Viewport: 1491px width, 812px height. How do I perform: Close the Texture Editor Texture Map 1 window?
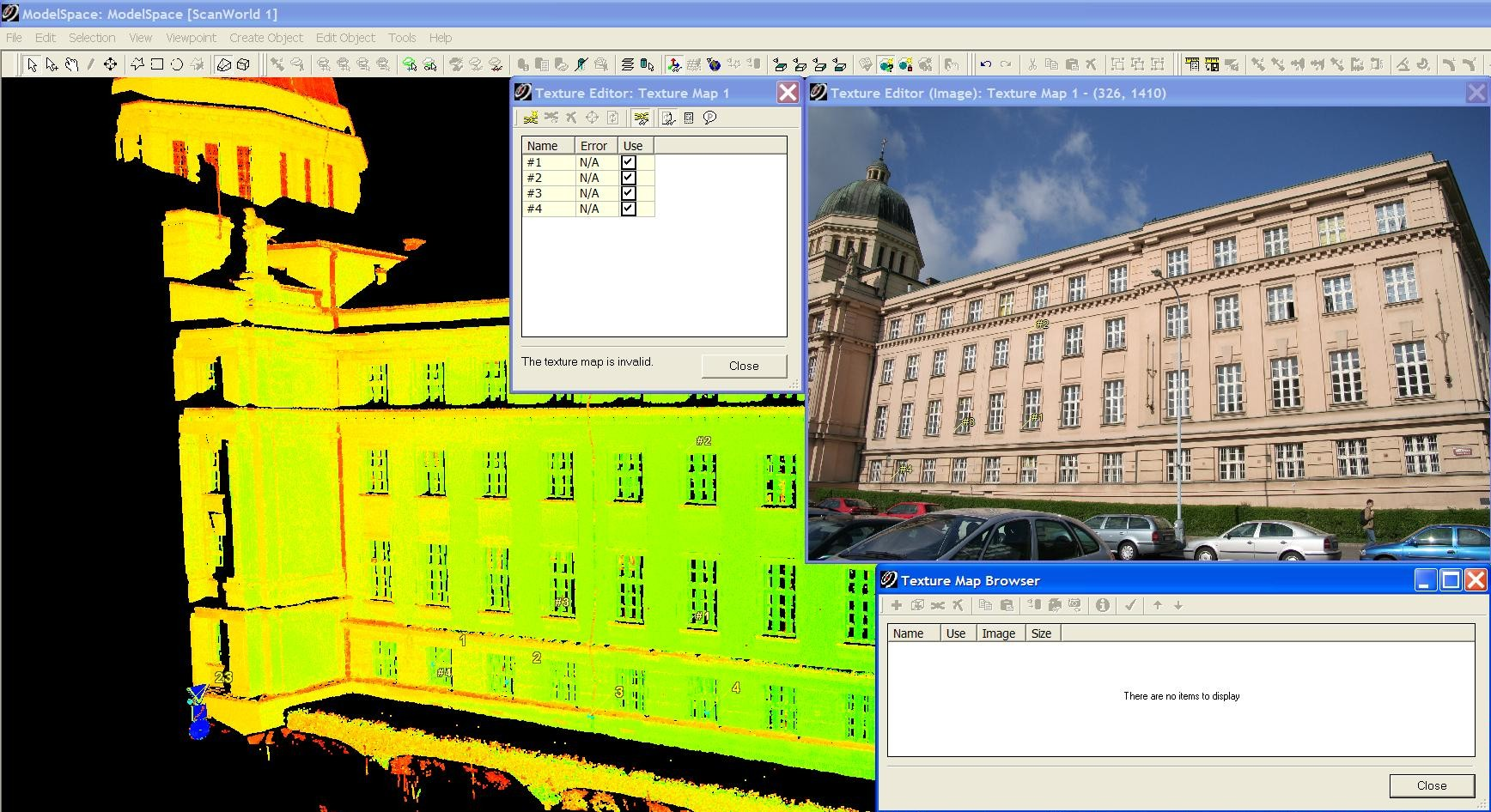click(788, 93)
